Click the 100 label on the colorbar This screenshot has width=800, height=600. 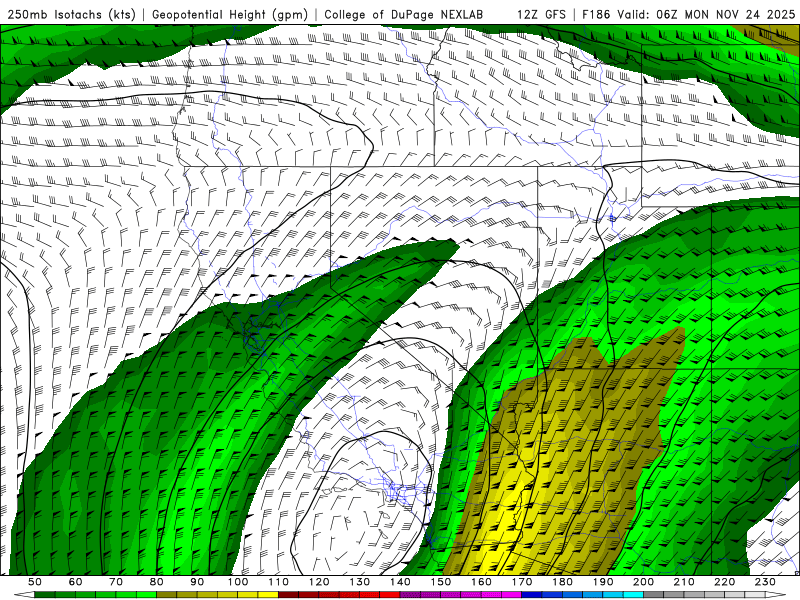tap(238, 582)
